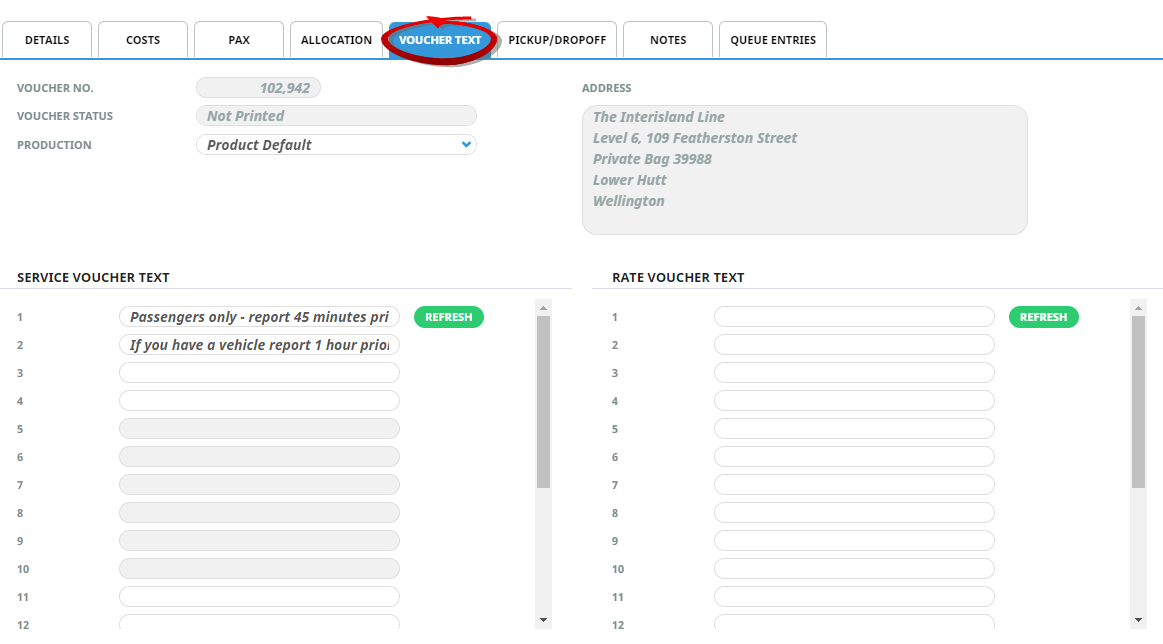
Task: Select the Pickup/Dropoff tab
Action: tap(557, 40)
